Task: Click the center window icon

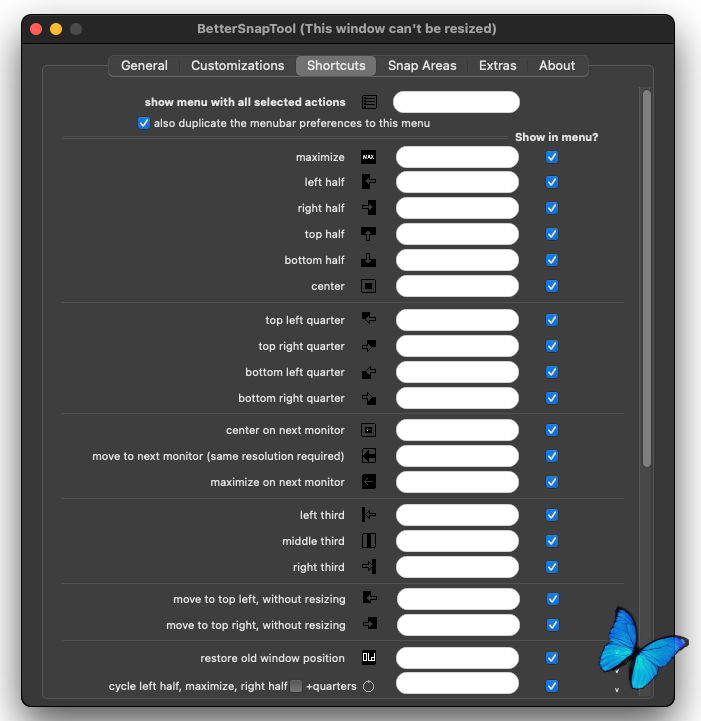Action: [369, 286]
